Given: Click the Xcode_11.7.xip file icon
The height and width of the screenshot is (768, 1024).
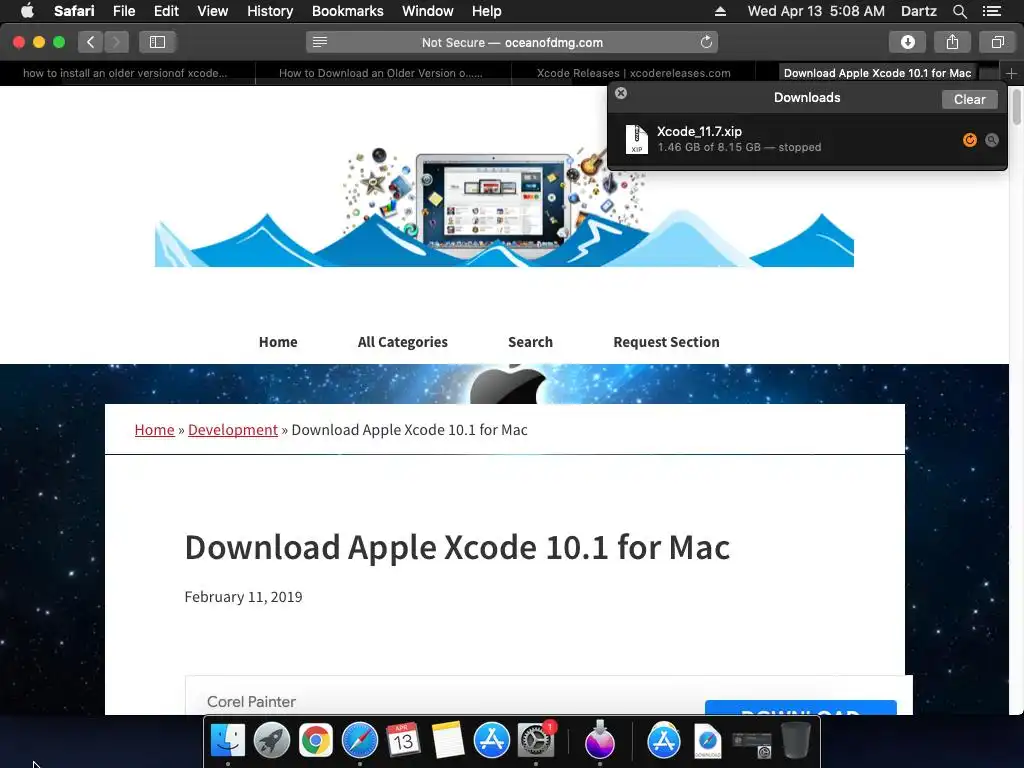Looking at the screenshot, I should [637, 139].
